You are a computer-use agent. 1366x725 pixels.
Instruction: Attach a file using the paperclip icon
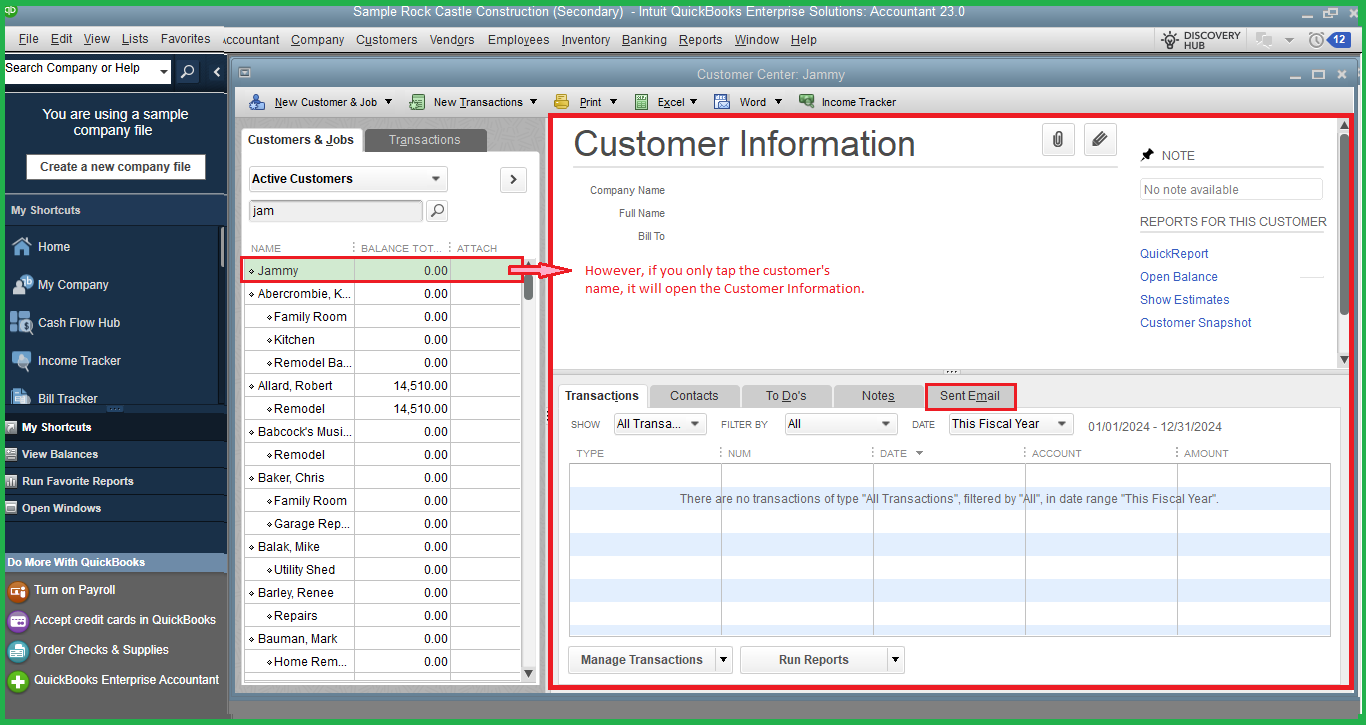[1058, 139]
